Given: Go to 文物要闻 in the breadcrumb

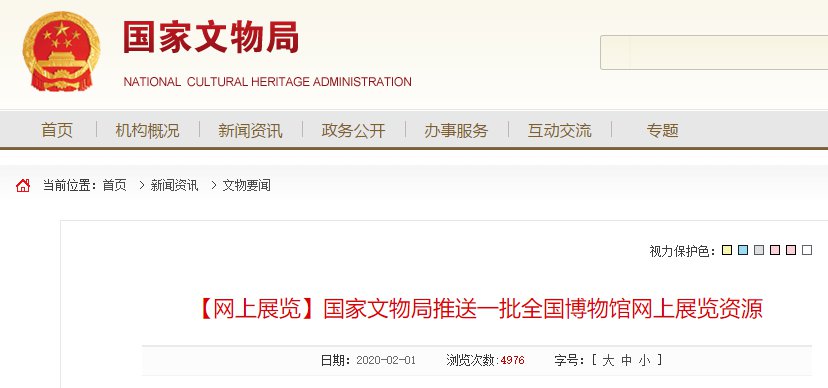Looking at the screenshot, I should coord(247,185).
